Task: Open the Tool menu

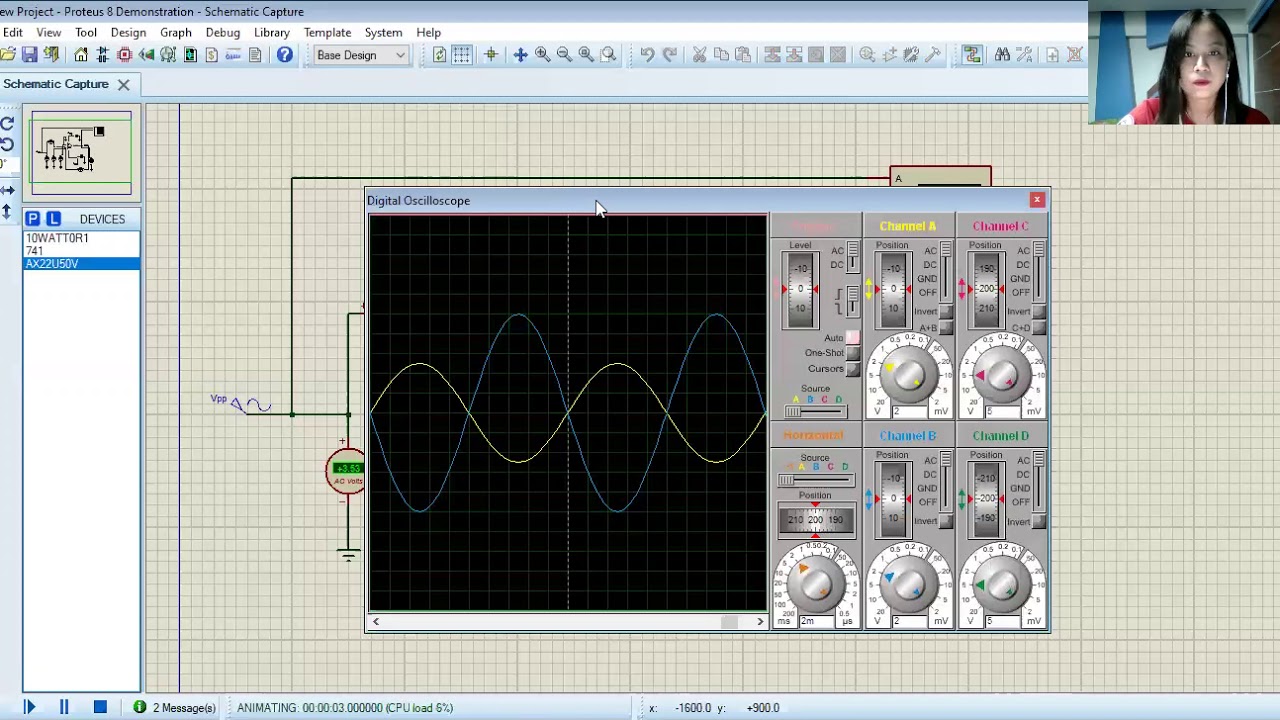Action: [86, 32]
